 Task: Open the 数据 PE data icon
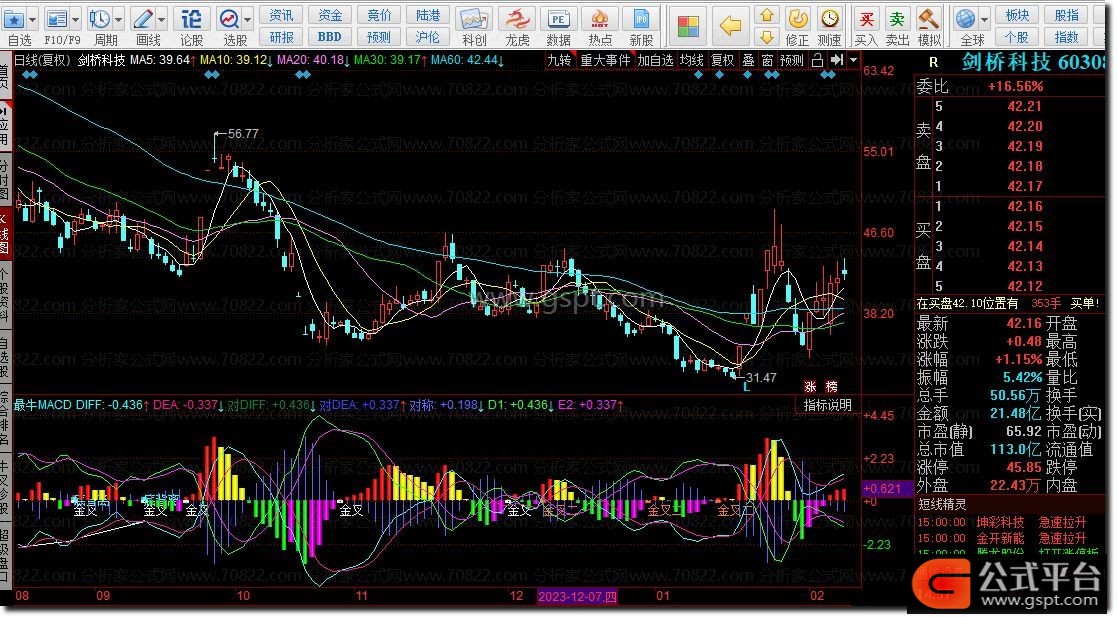click(558, 20)
